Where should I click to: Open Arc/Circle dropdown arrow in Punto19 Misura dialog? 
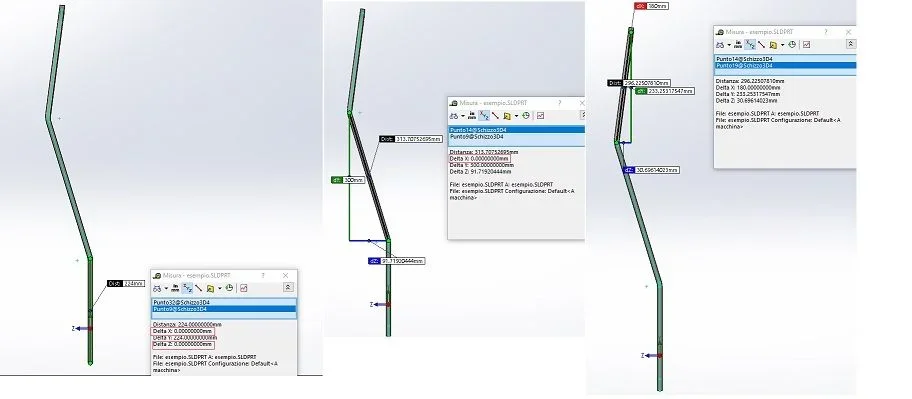pos(729,45)
